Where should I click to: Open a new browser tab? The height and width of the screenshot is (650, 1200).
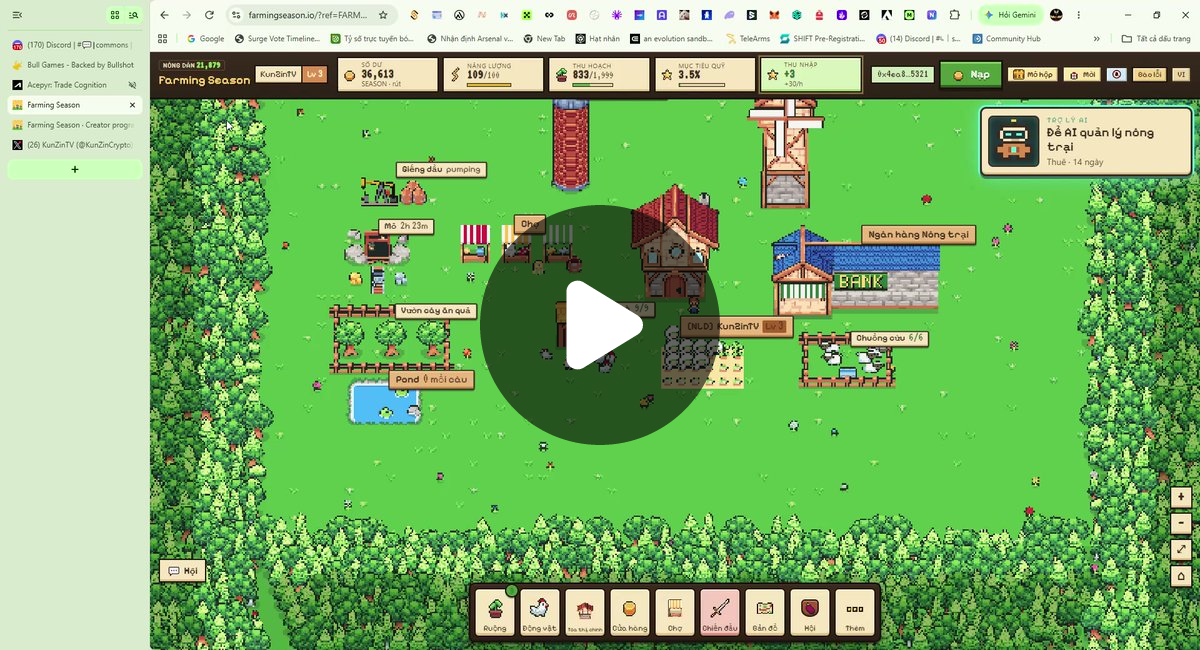tap(74, 169)
